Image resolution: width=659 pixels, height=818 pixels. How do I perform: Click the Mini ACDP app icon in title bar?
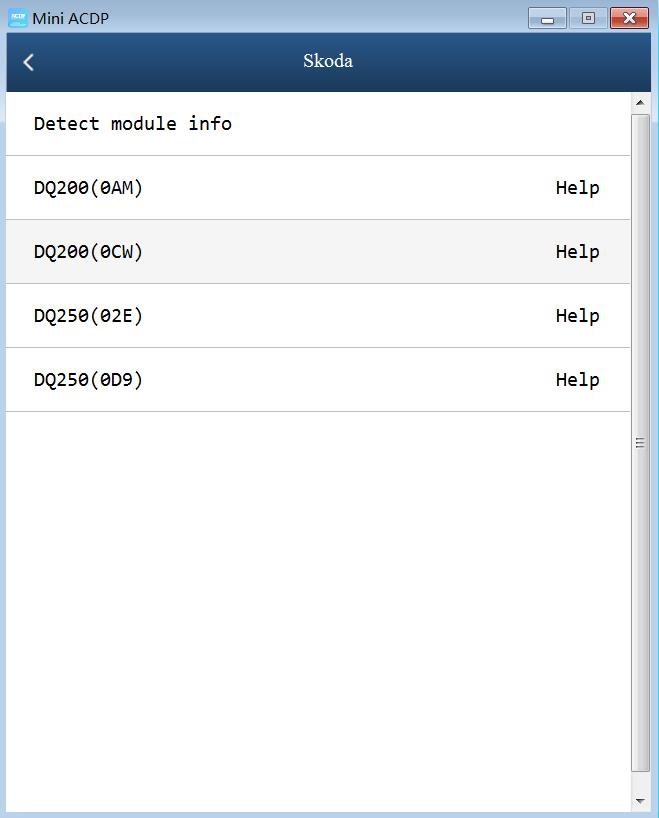[18, 18]
